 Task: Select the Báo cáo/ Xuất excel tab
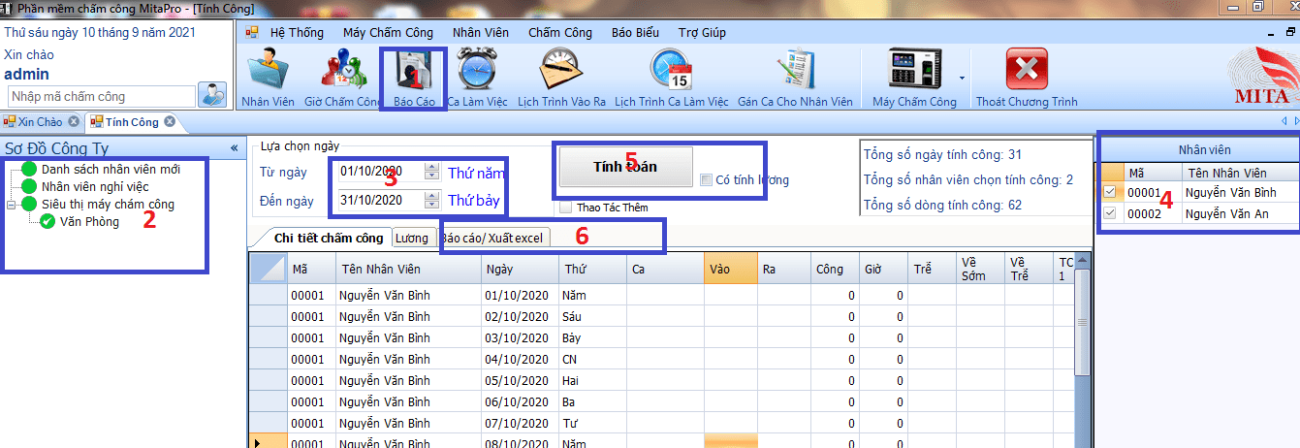pos(492,238)
